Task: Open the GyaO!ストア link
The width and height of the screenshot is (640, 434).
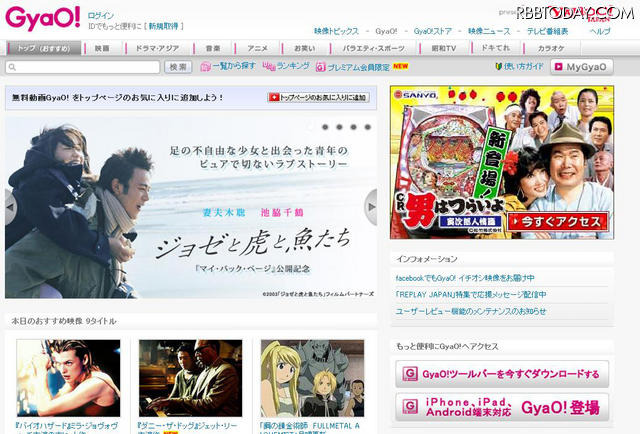Action: [x=433, y=31]
